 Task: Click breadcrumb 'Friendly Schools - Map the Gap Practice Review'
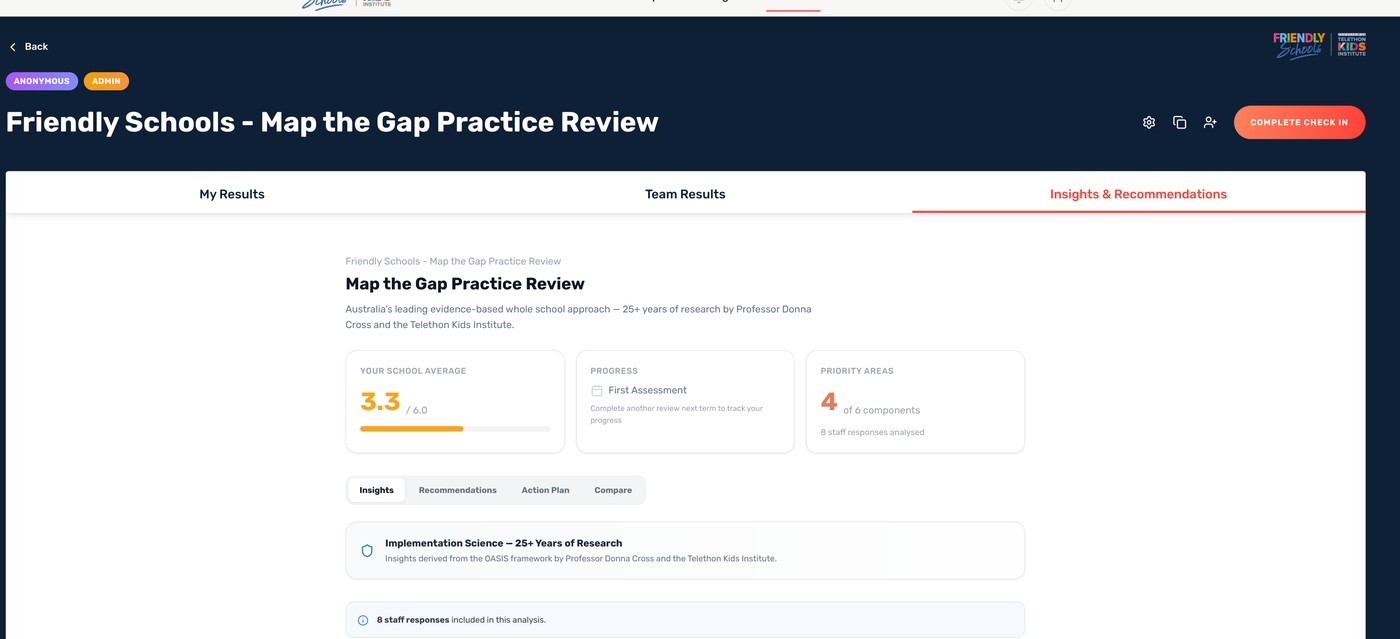pos(453,261)
